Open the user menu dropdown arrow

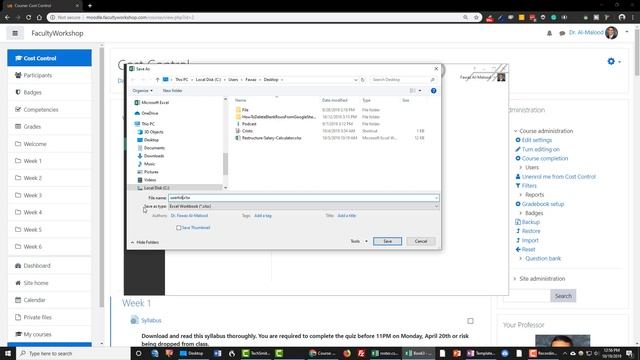point(627,32)
